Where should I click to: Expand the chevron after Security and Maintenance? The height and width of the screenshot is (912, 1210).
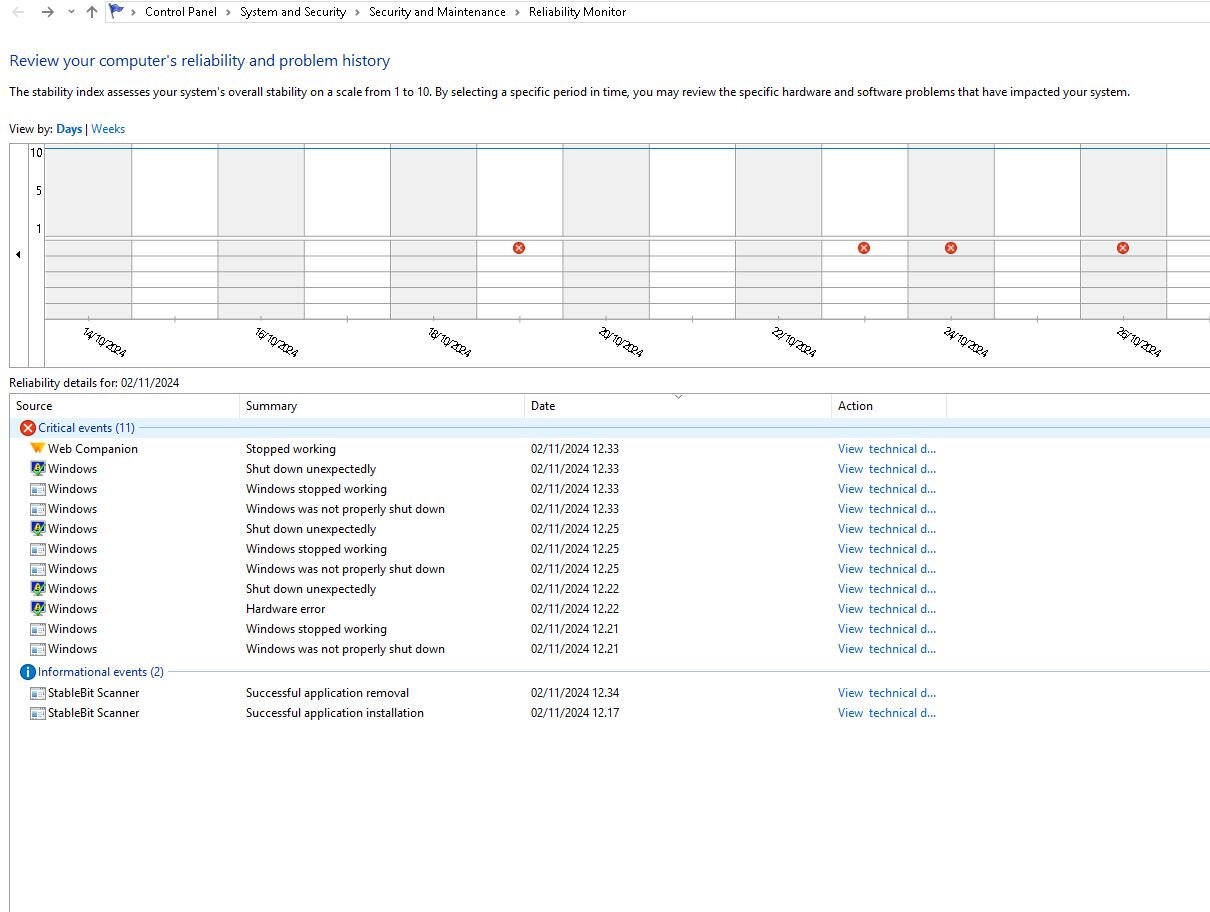point(518,12)
